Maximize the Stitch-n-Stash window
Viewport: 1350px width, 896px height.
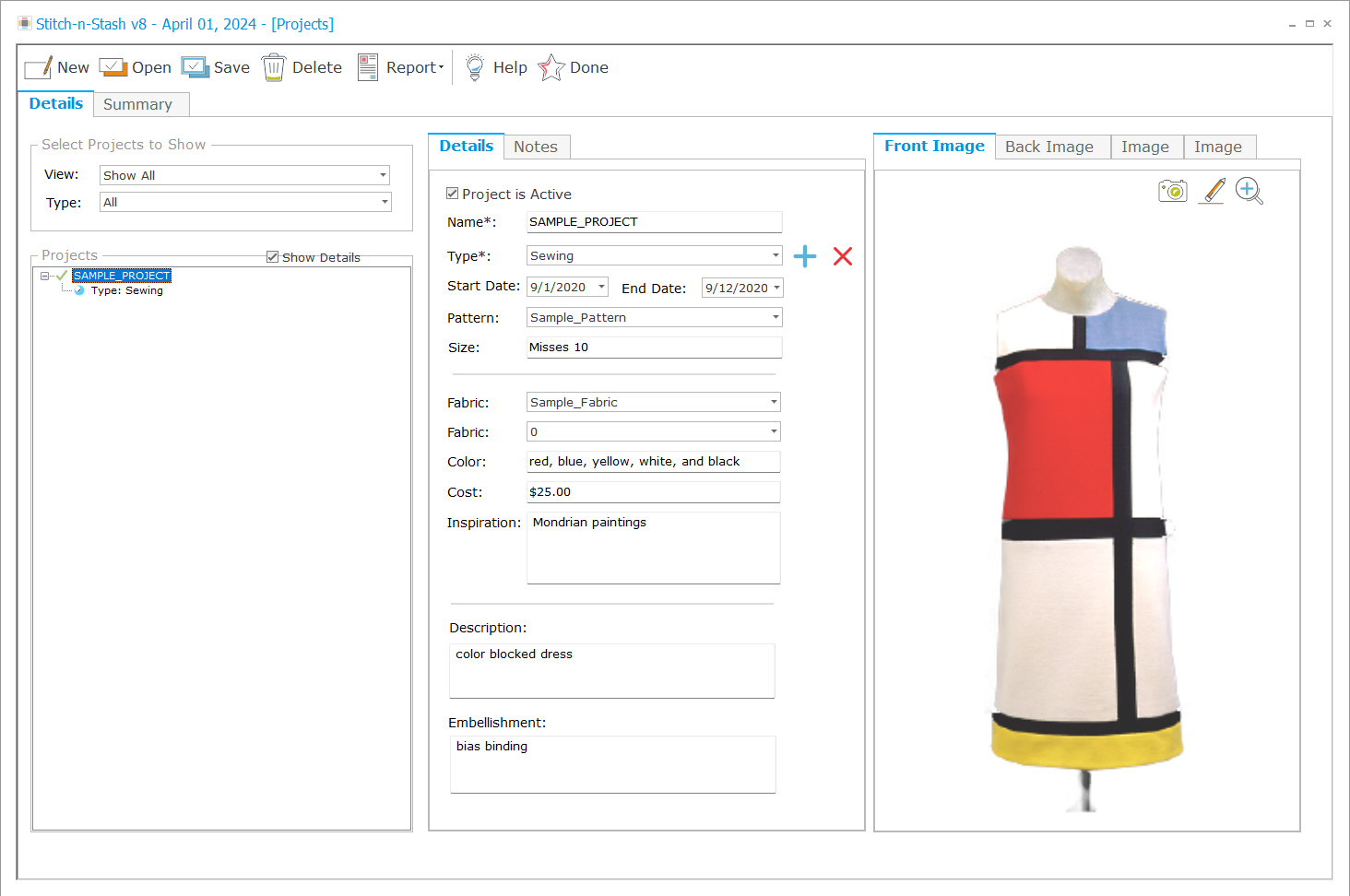[1309, 24]
